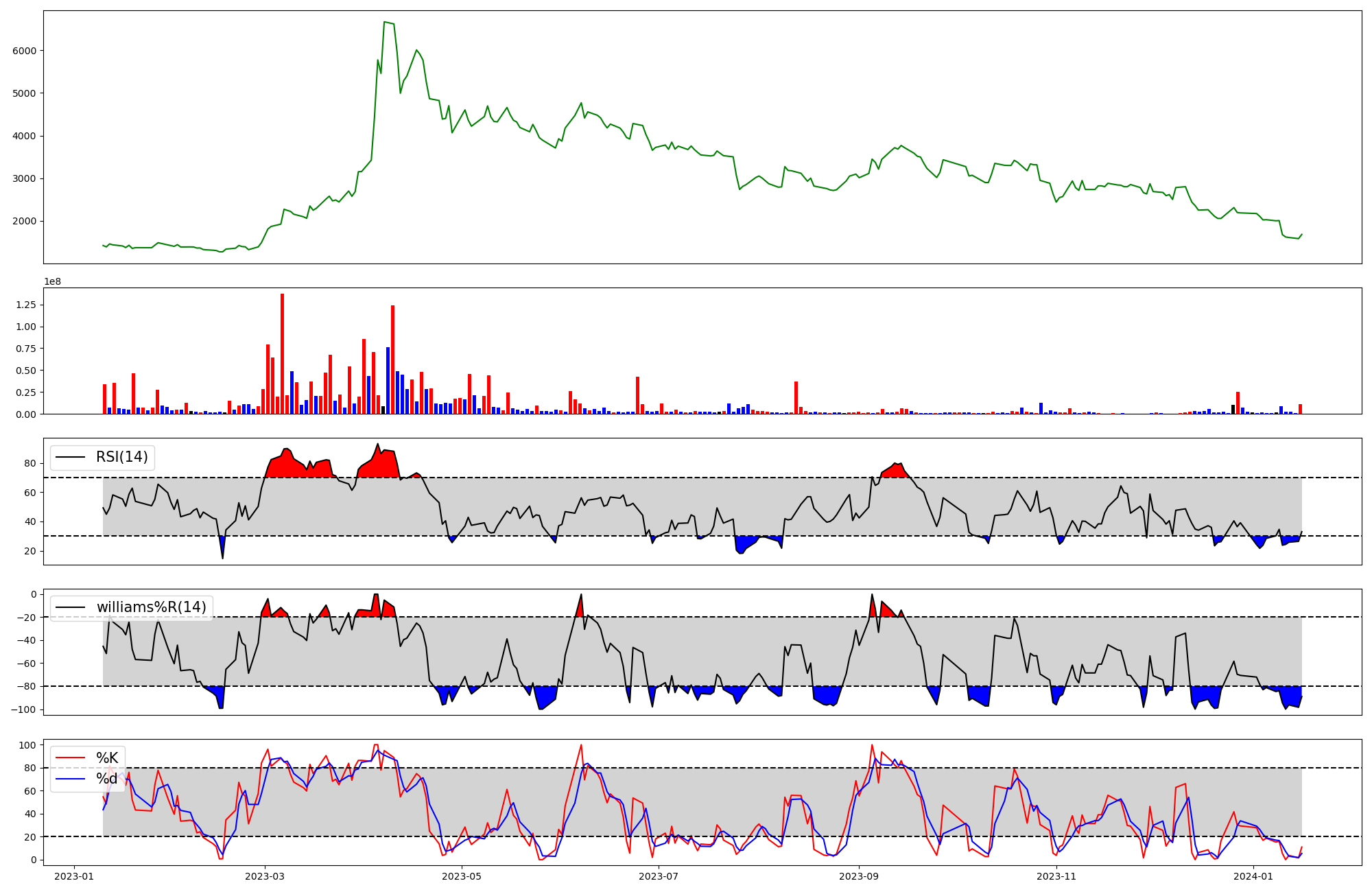
Task: Click the 2023-11 date tick label
Action: click(1056, 876)
